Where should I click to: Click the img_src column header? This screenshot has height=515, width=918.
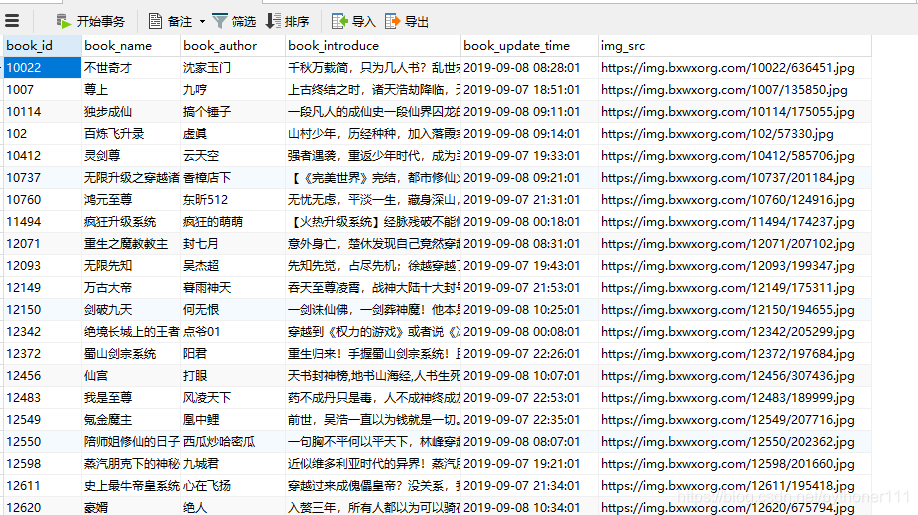click(735, 46)
